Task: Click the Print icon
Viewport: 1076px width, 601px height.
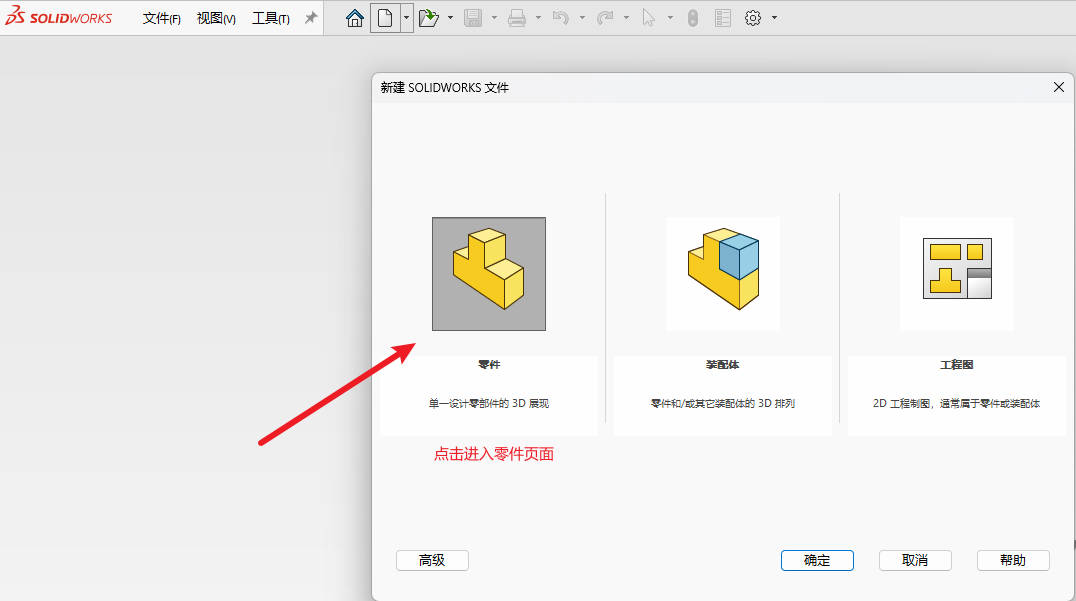Action: click(517, 18)
